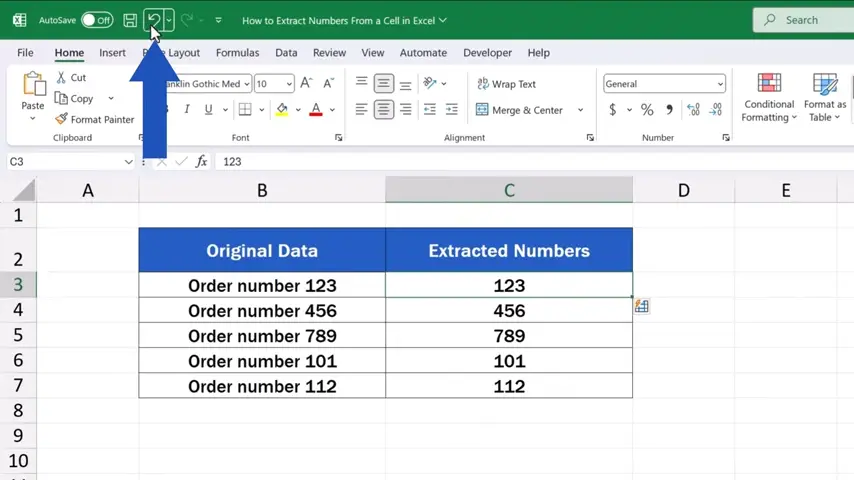Screen dimensions: 854x480
Task: Click the Save icon in title bar
Action: (130, 20)
